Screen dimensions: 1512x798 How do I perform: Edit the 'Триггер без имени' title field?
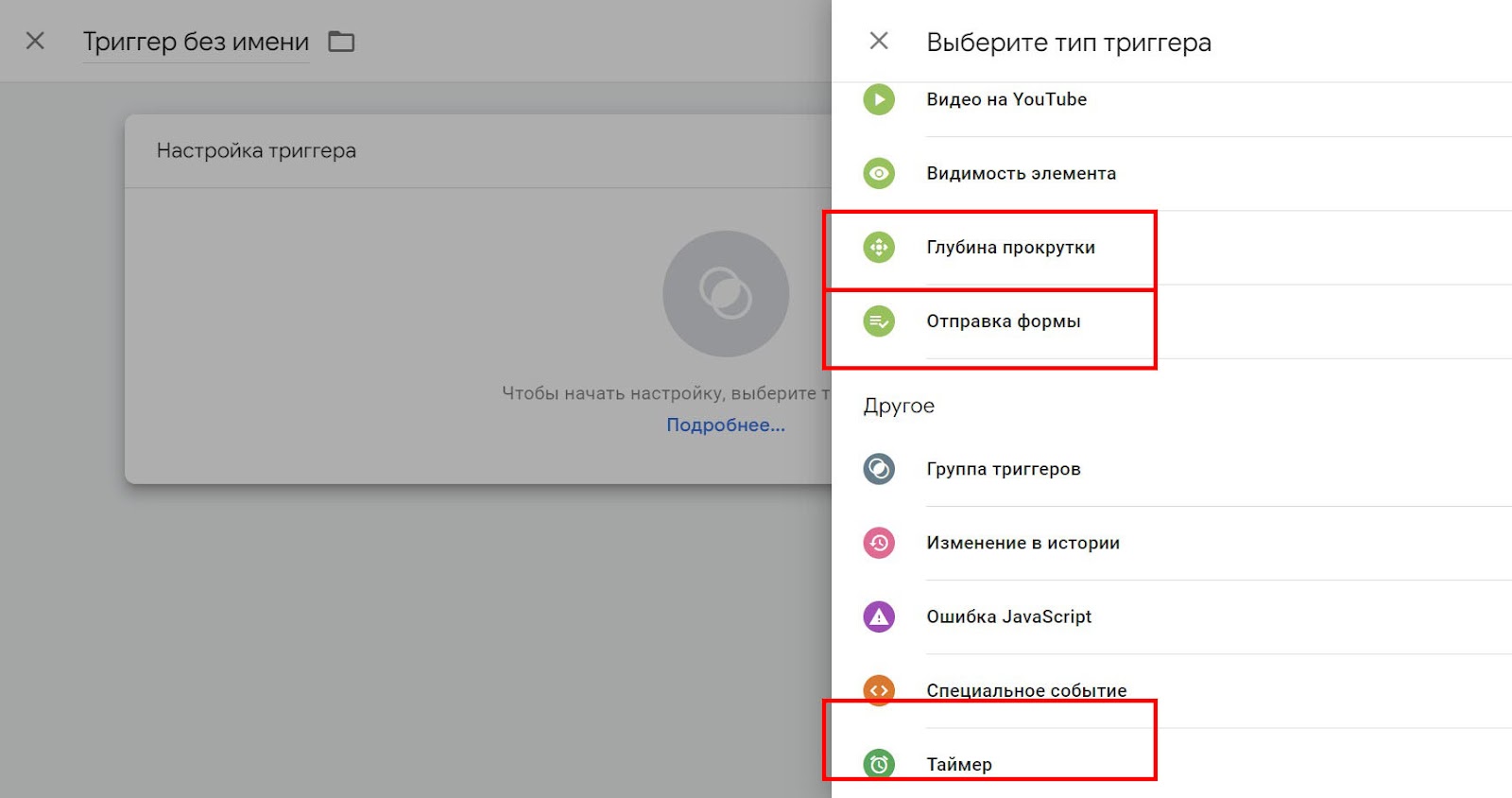197,42
